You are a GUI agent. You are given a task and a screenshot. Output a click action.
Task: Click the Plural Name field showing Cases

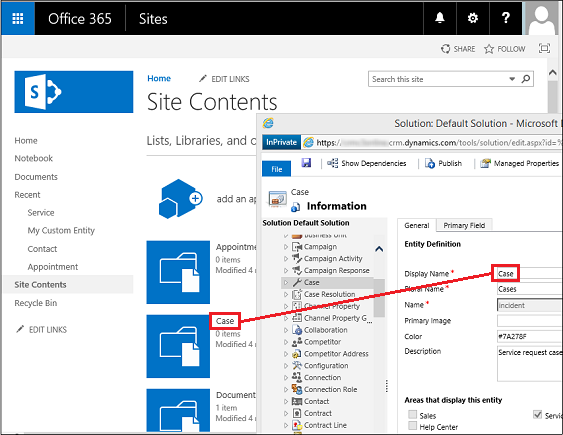tap(529, 289)
